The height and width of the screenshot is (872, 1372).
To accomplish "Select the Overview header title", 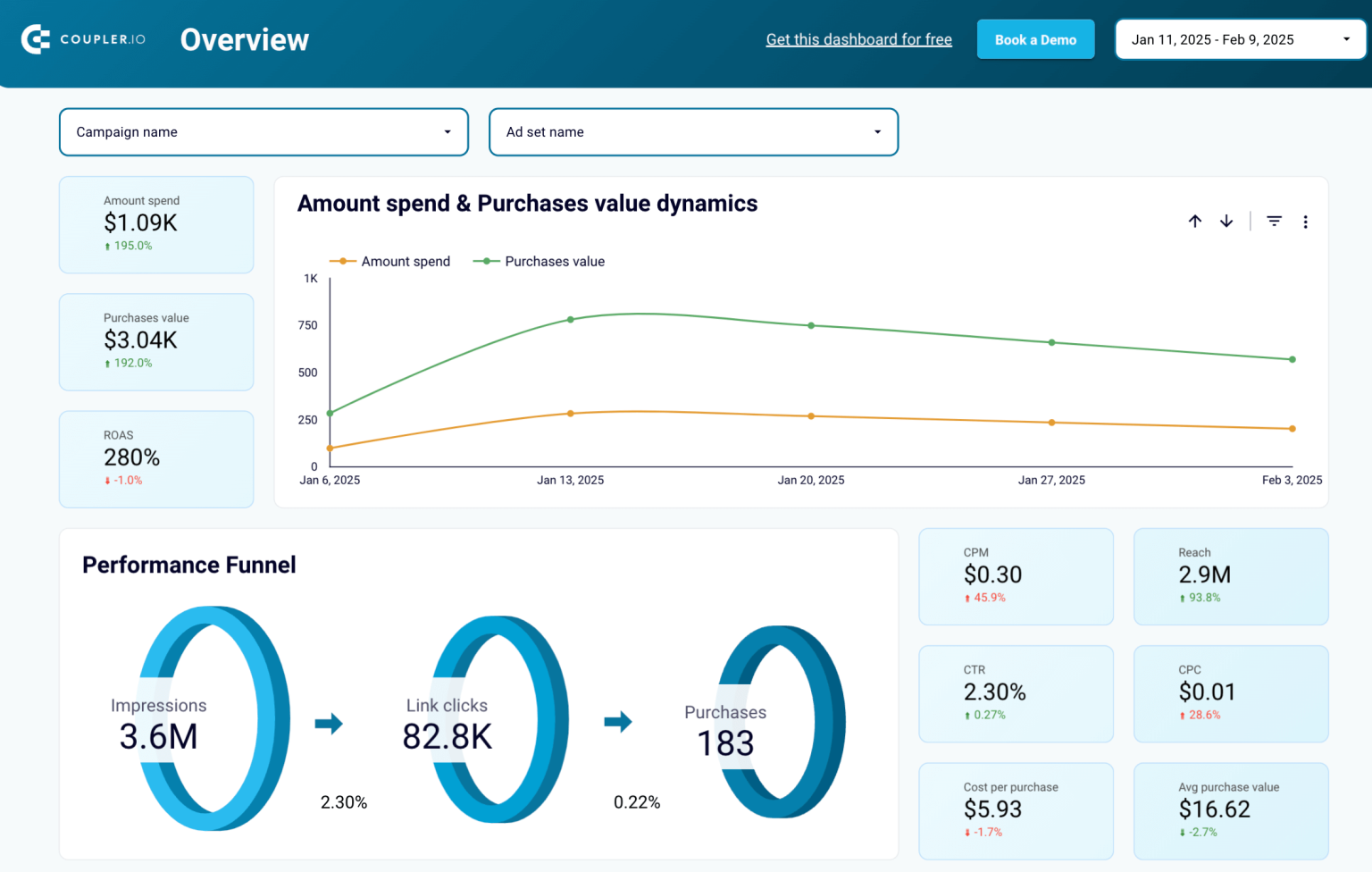I will click(x=245, y=39).
